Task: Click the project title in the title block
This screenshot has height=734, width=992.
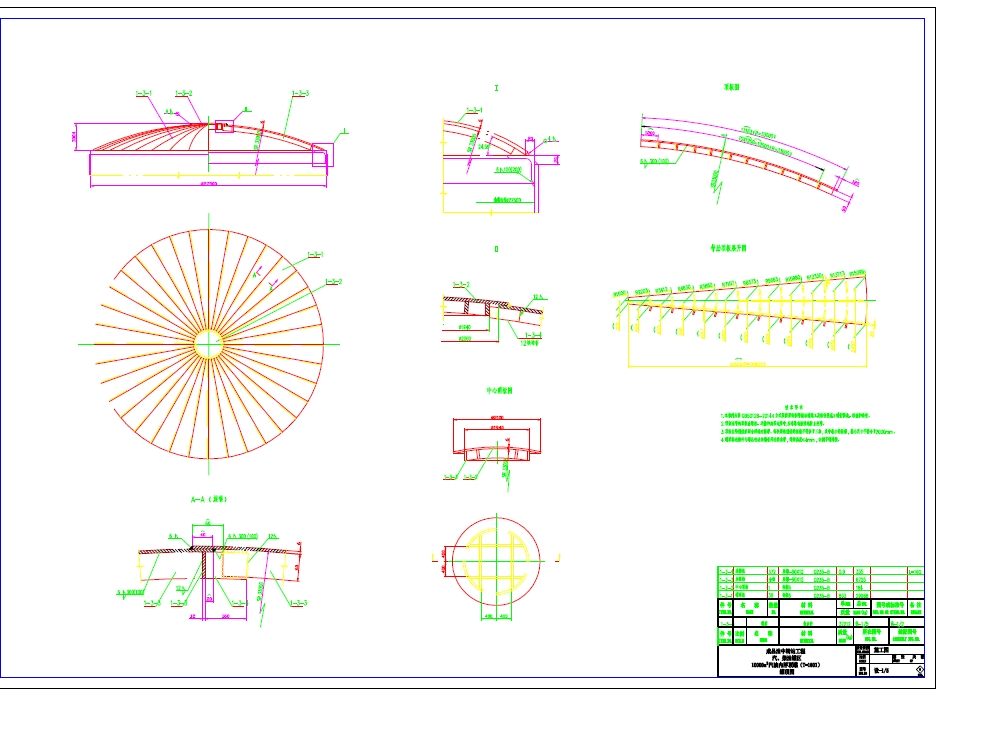Action: coord(784,661)
